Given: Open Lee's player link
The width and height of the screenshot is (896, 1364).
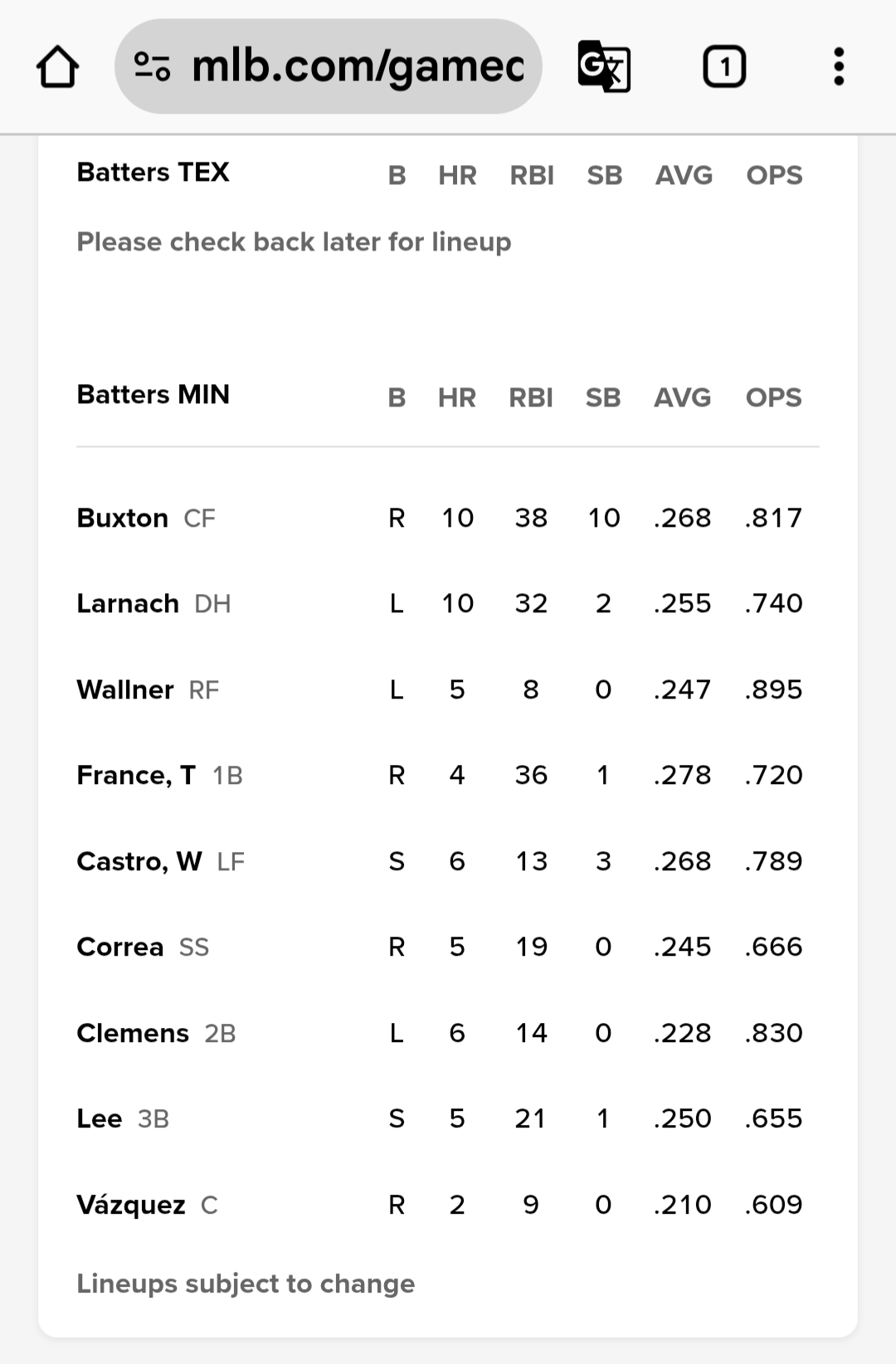Looking at the screenshot, I should 100,1118.
